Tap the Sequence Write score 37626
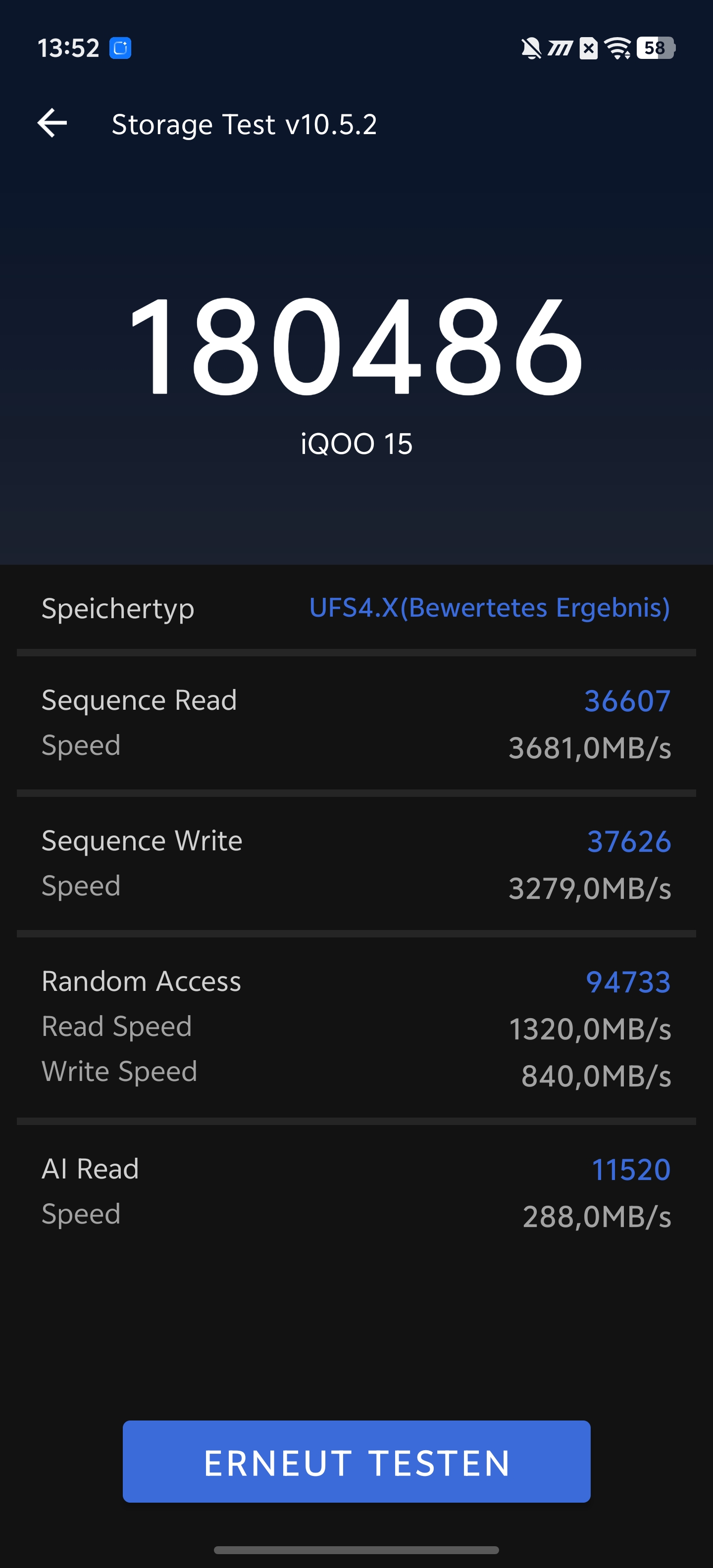The image size is (713, 1568). [x=628, y=842]
